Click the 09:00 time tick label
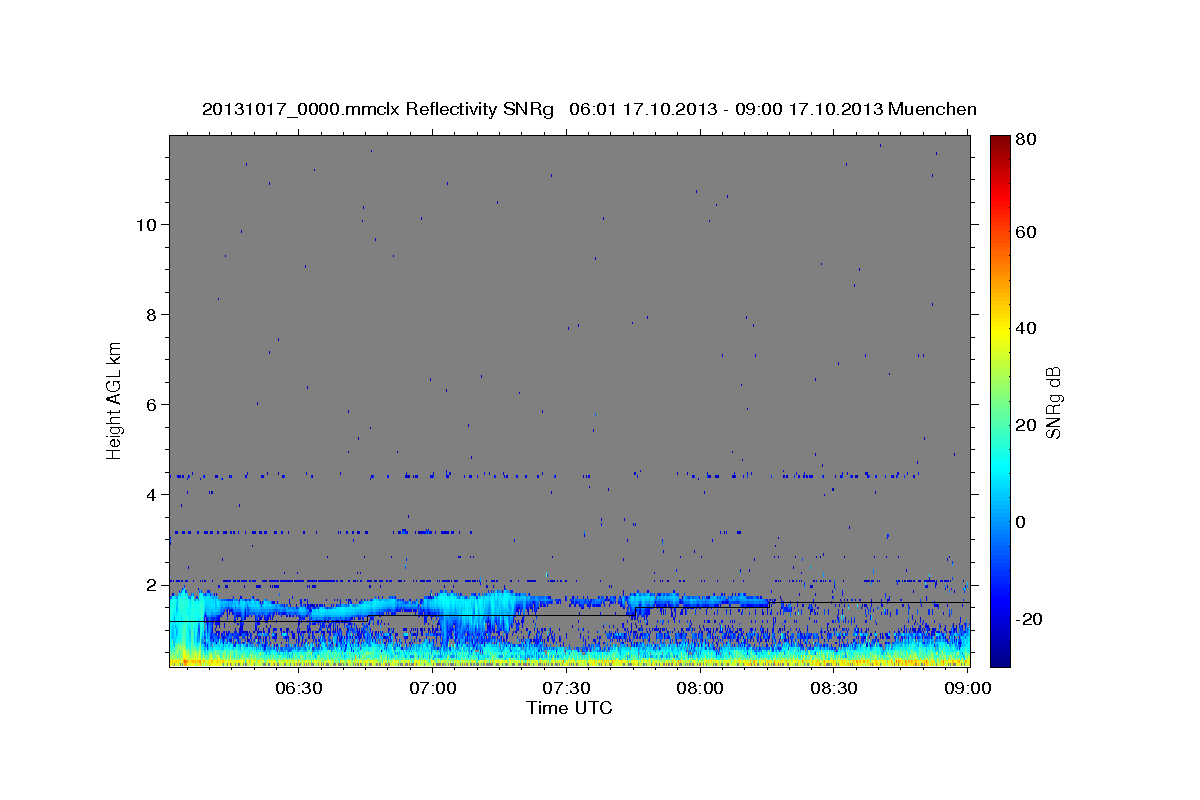The width and height of the screenshot is (1200, 800). pos(969,689)
